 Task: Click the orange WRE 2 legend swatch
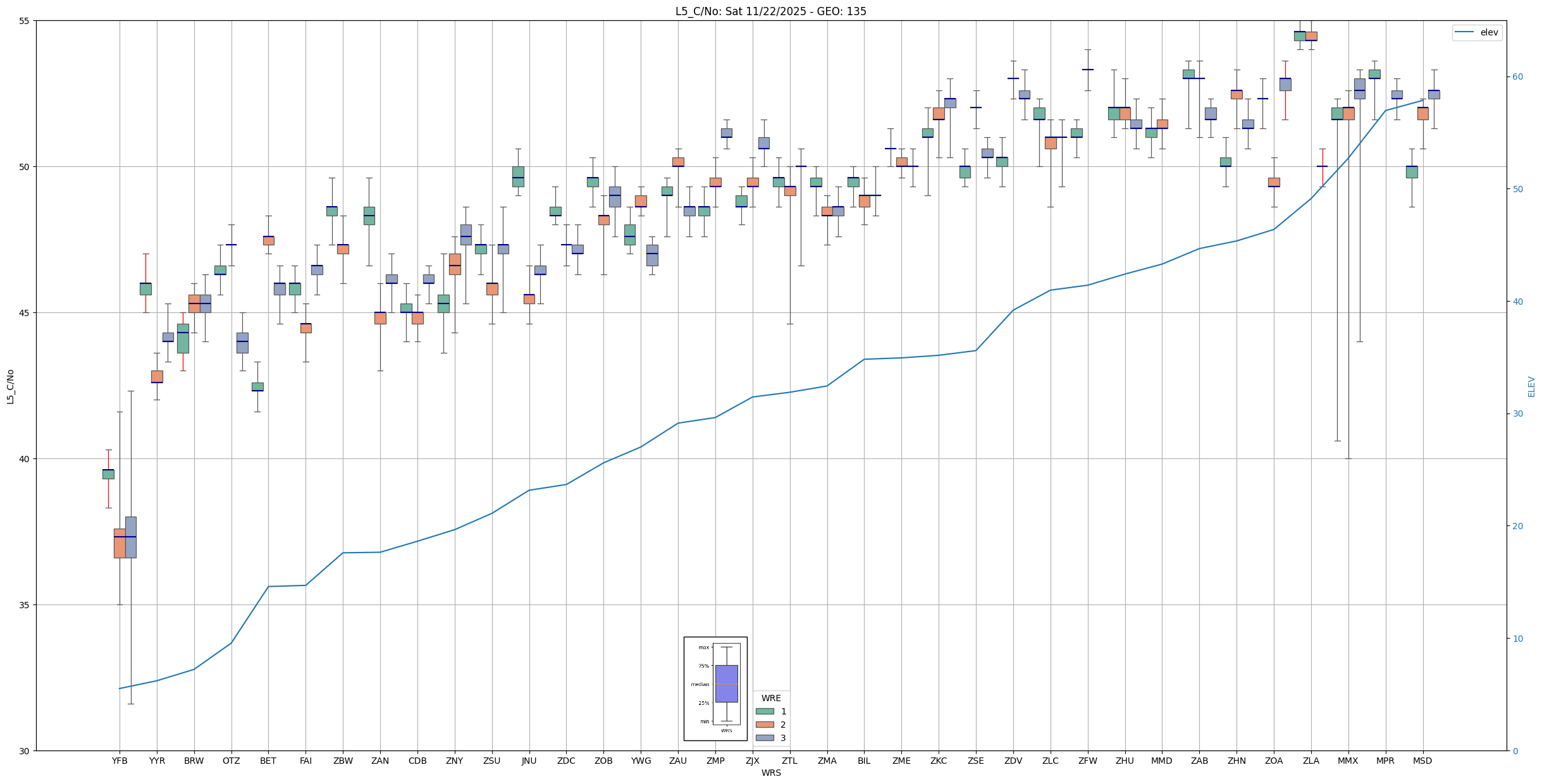click(x=765, y=725)
